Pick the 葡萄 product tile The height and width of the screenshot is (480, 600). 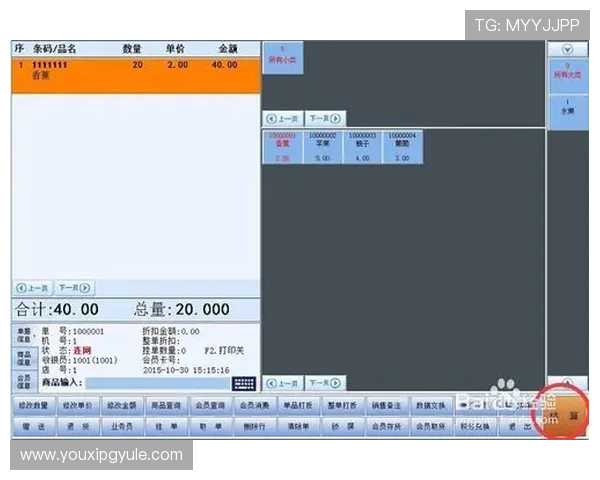402,146
